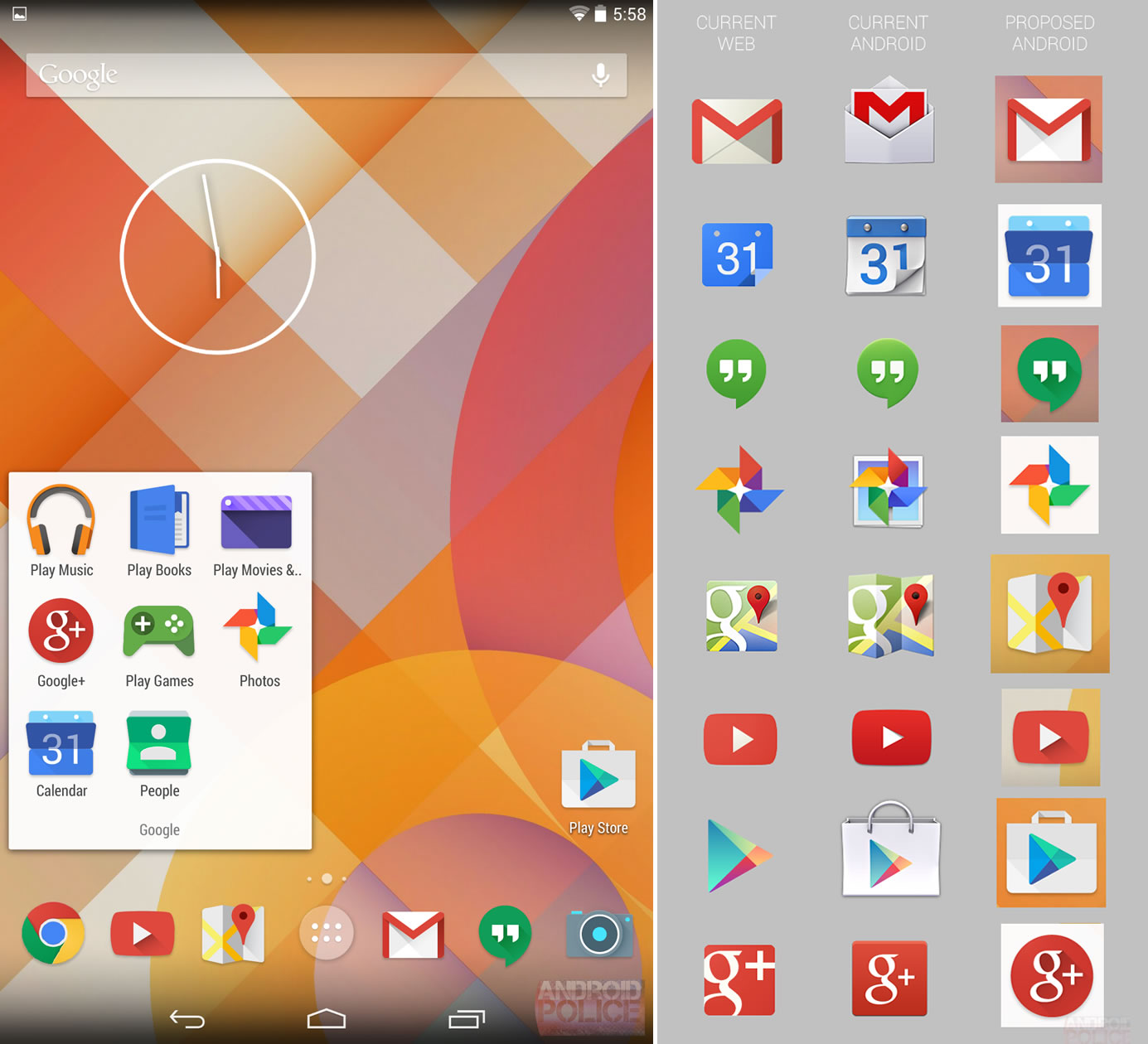Click the CURRENT ANDROID column heading

click(888, 33)
